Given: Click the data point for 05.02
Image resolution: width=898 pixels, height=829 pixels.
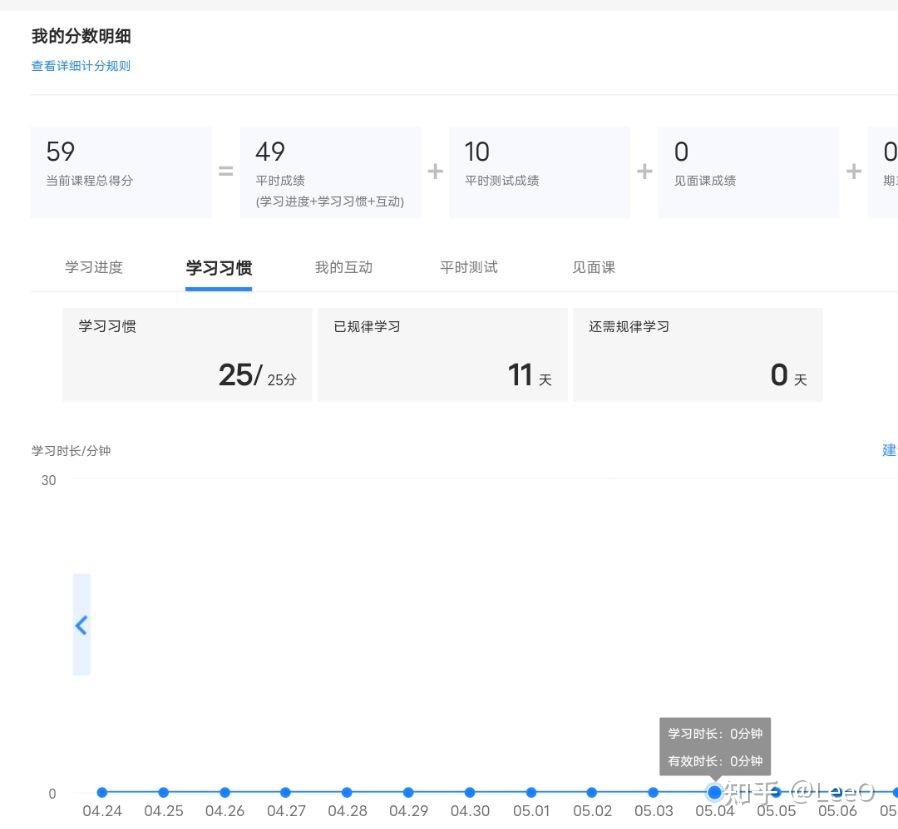Looking at the screenshot, I should pyautogui.click(x=592, y=792).
